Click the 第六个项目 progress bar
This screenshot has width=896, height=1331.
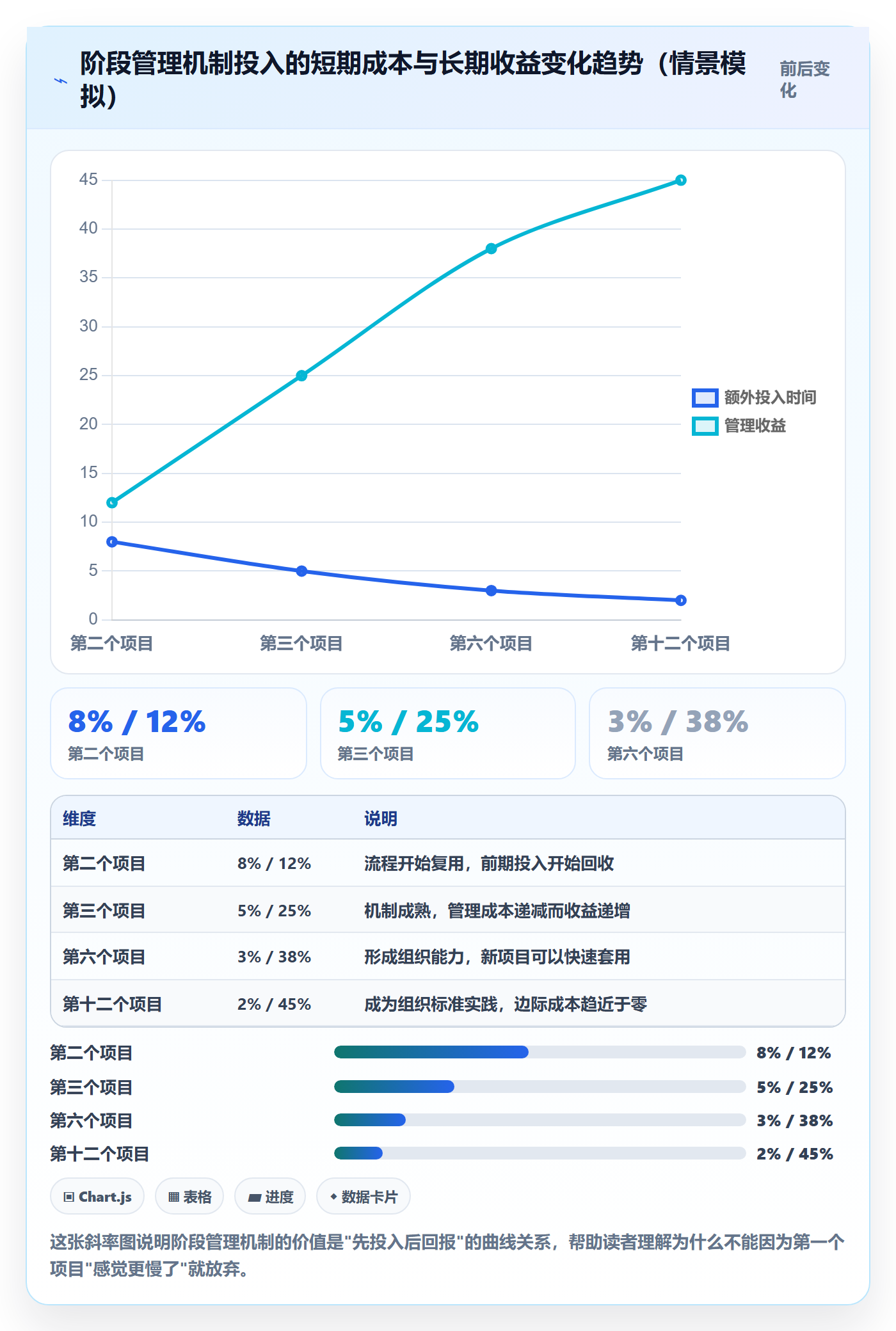pos(540,1120)
